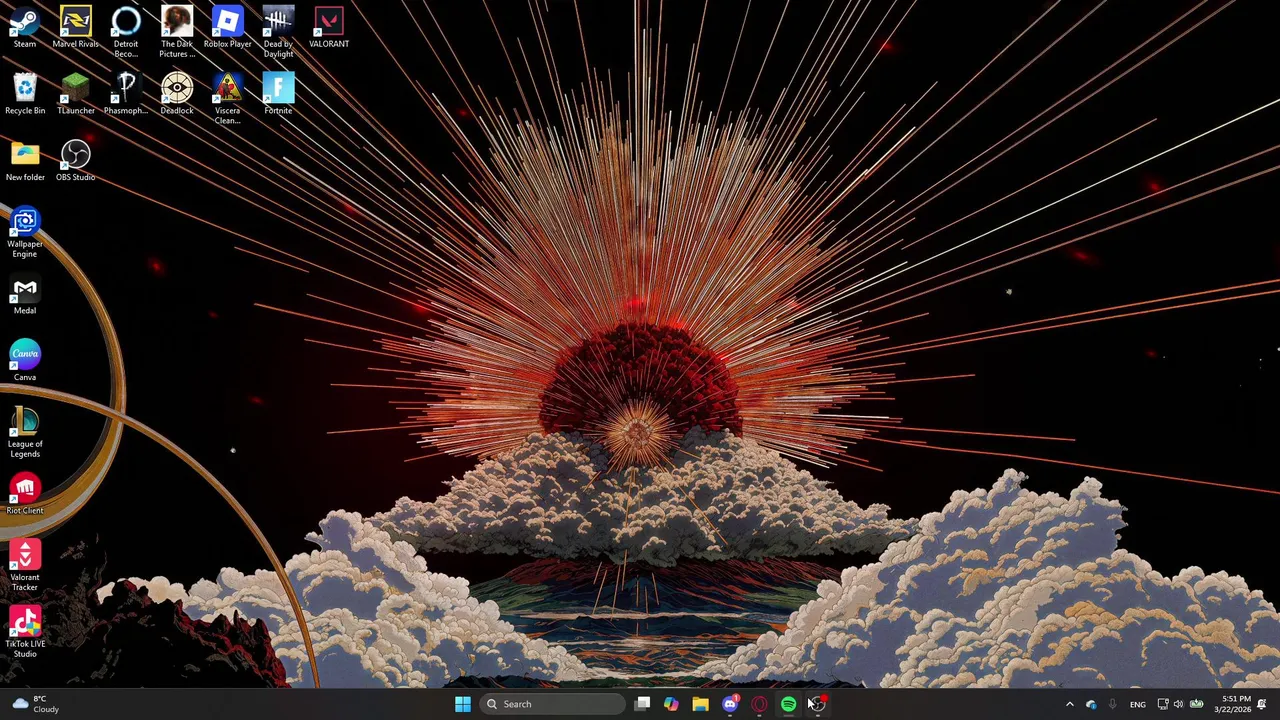1280x720 pixels.
Task: Open File Explorer from the taskbar
Action: click(x=700, y=704)
